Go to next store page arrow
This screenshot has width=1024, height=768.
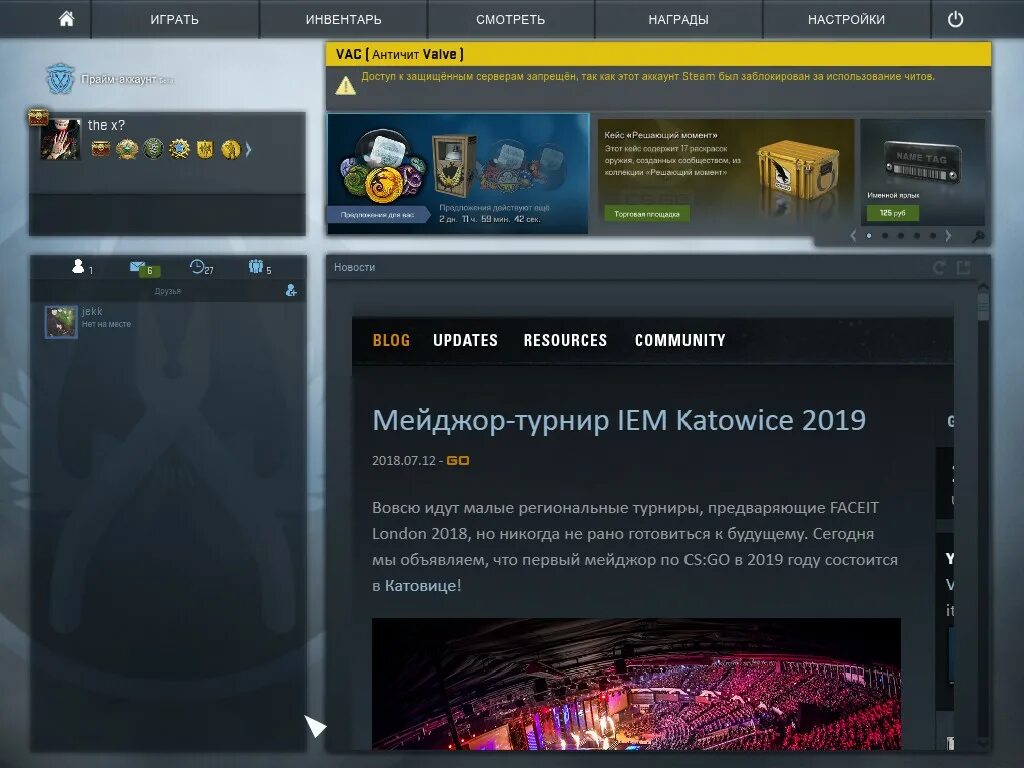point(948,236)
